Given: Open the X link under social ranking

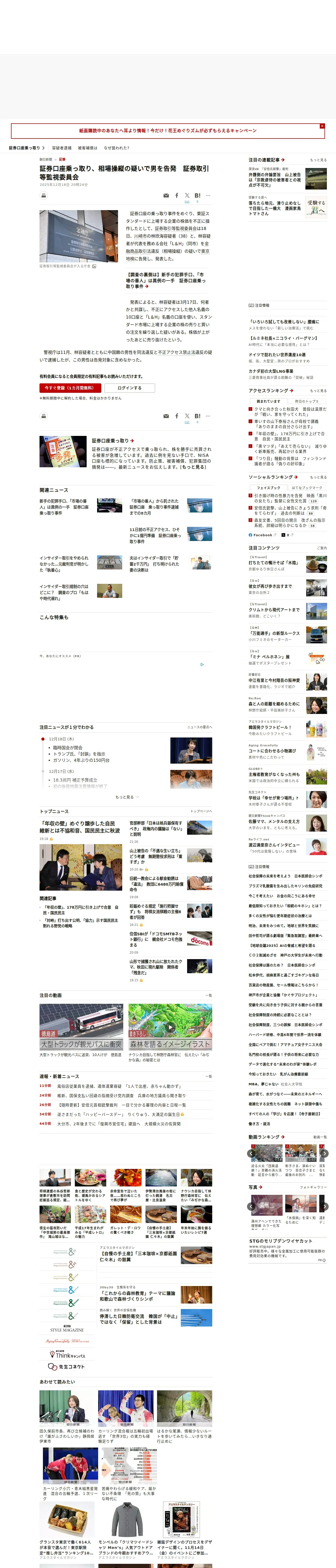Looking at the screenshot, I should point(287,535).
